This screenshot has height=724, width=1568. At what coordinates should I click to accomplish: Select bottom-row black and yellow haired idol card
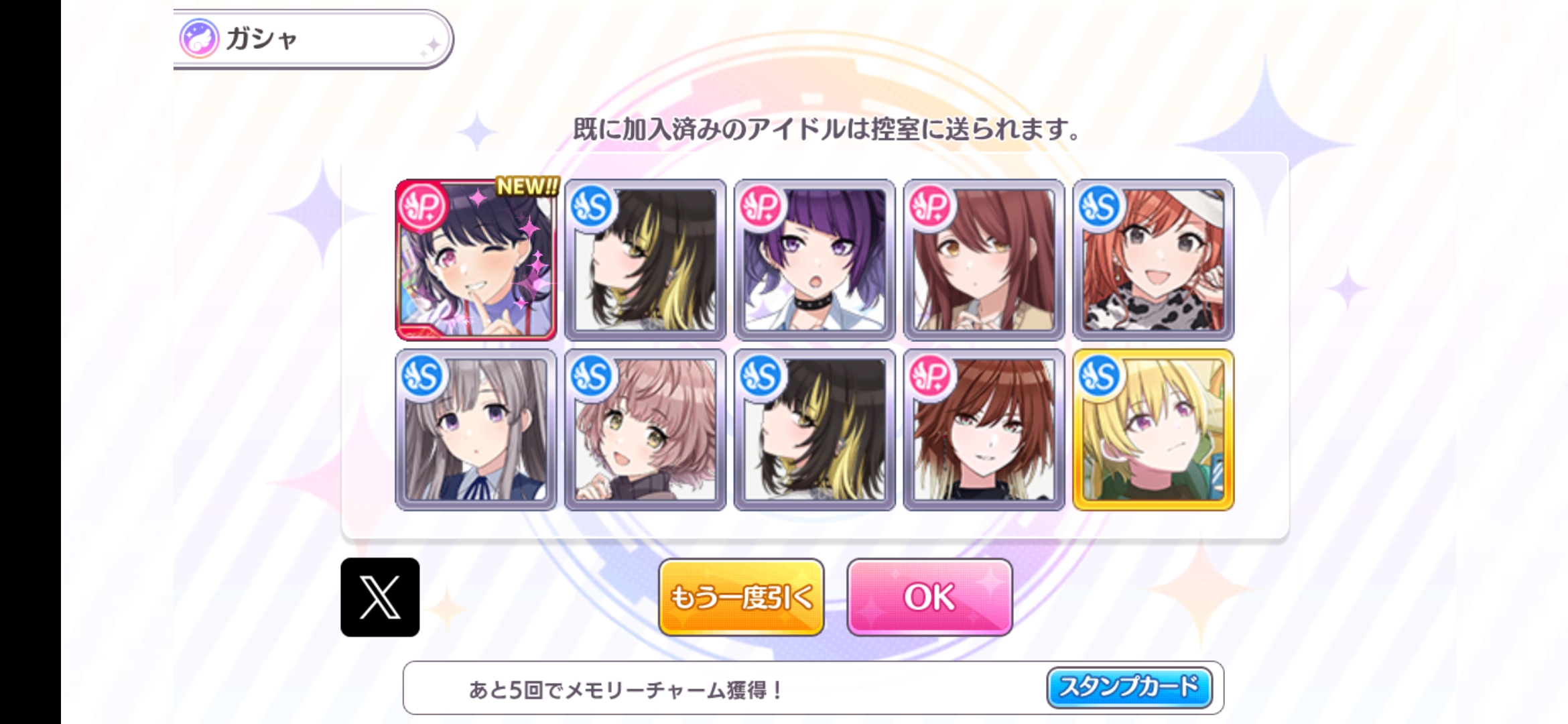pyautogui.click(x=814, y=430)
